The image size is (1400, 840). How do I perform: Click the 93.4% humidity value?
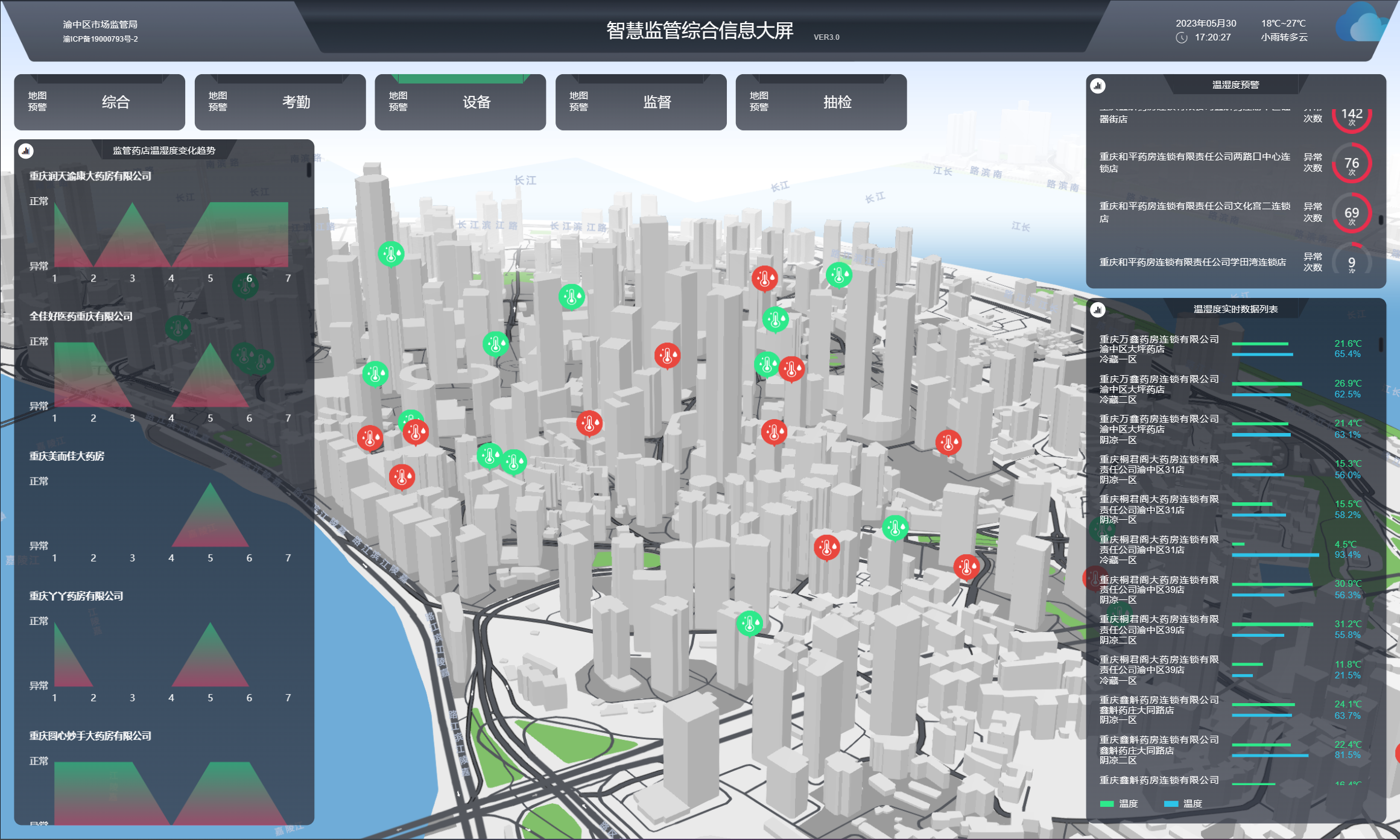(x=1348, y=555)
